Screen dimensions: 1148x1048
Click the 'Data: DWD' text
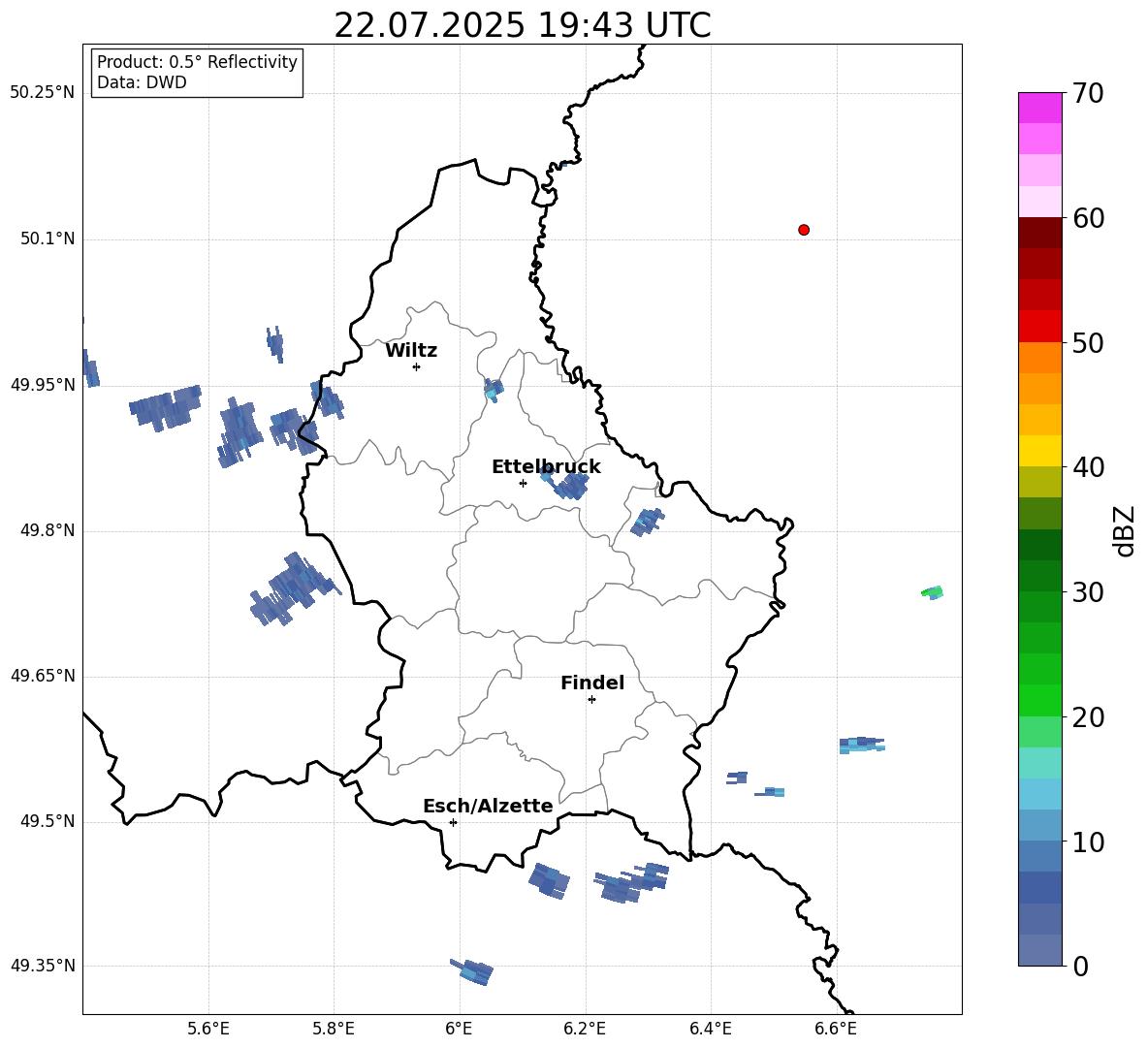(142, 82)
